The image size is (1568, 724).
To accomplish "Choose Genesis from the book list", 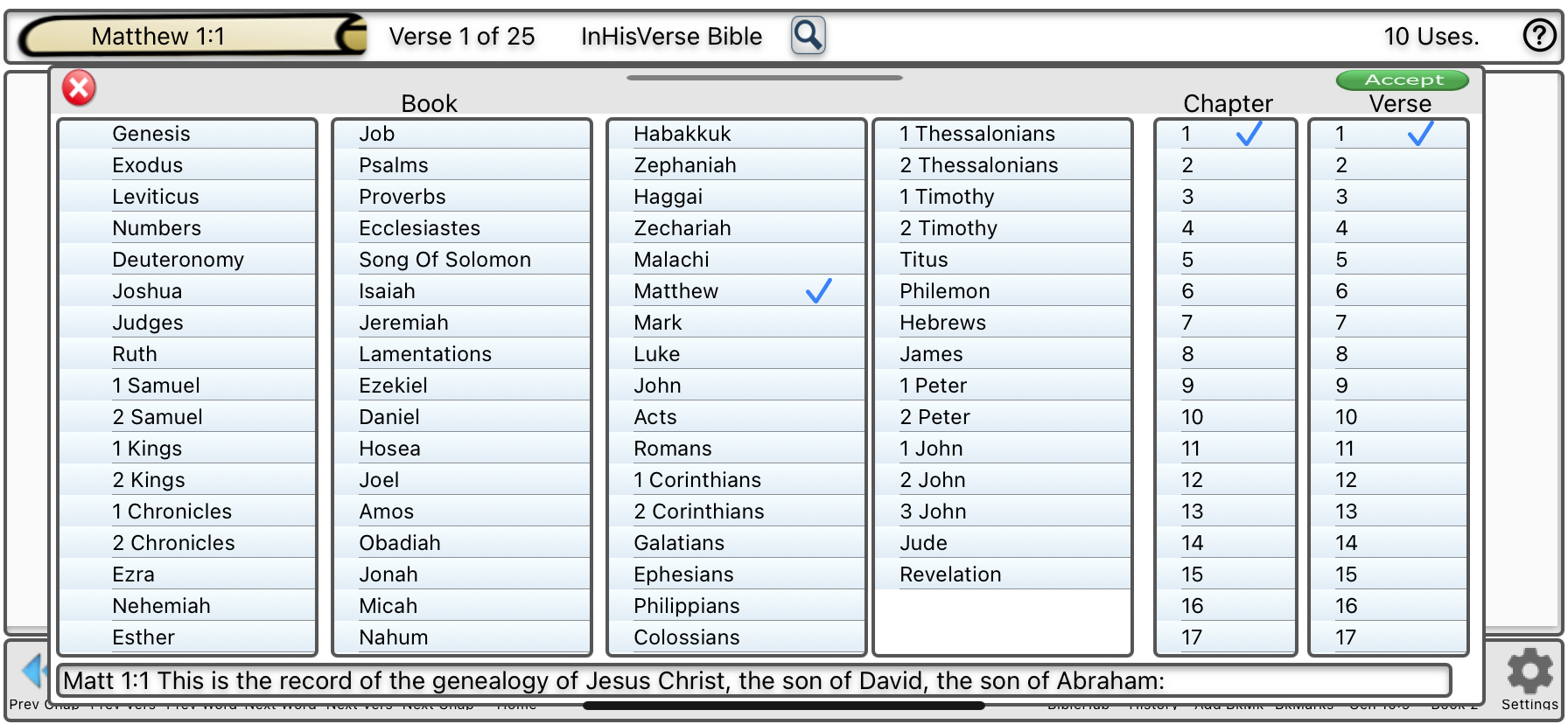I will (186, 134).
